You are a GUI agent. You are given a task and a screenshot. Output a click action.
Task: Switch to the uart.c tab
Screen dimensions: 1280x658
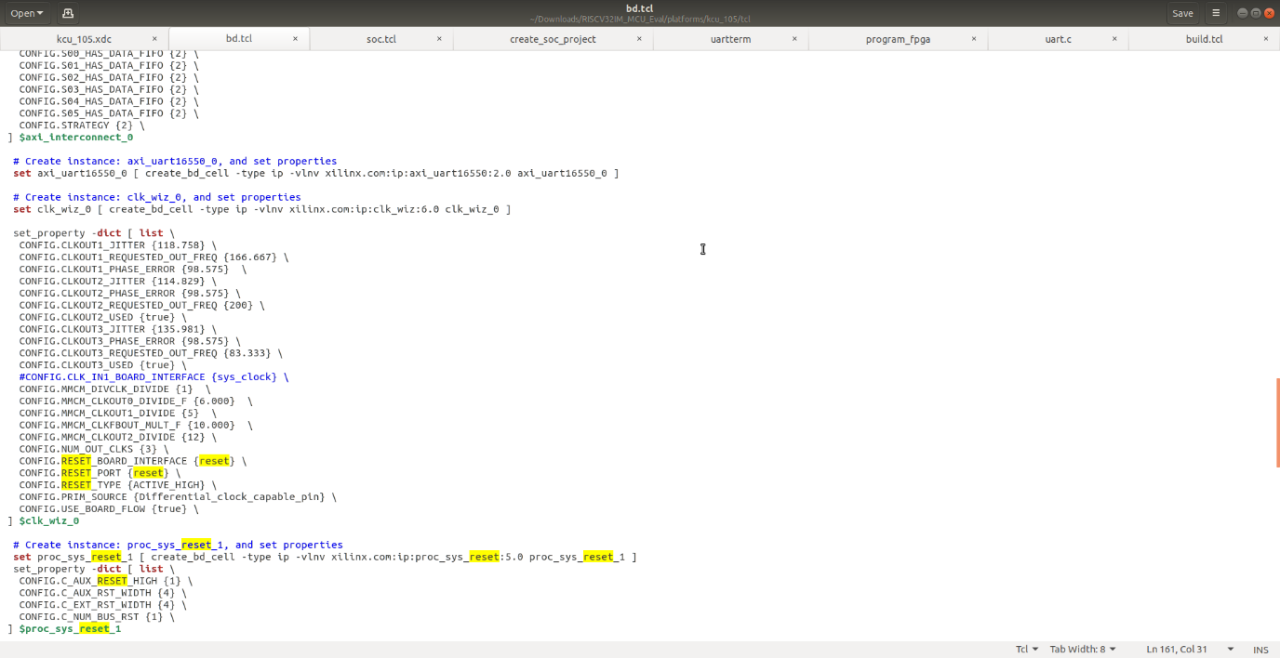pyautogui.click(x=1058, y=39)
